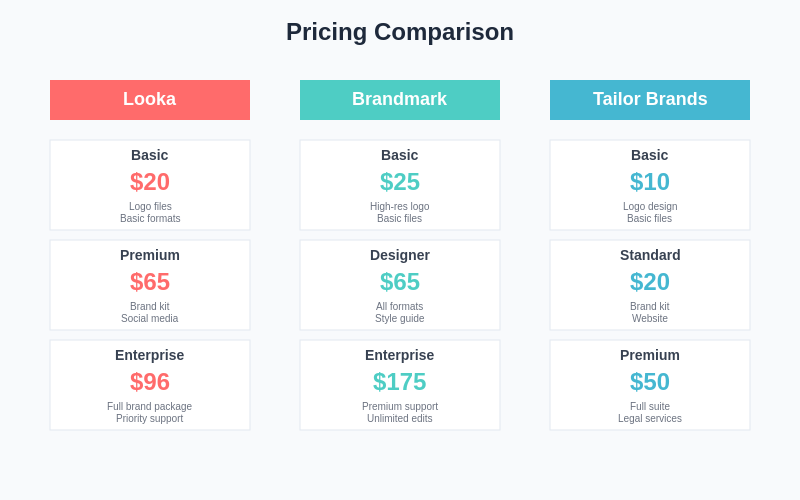The width and height of the screenshot is (800, 500).
Task: Click the "Style guide" feature text
Action: pyautogui.click(x=400, y=319)
